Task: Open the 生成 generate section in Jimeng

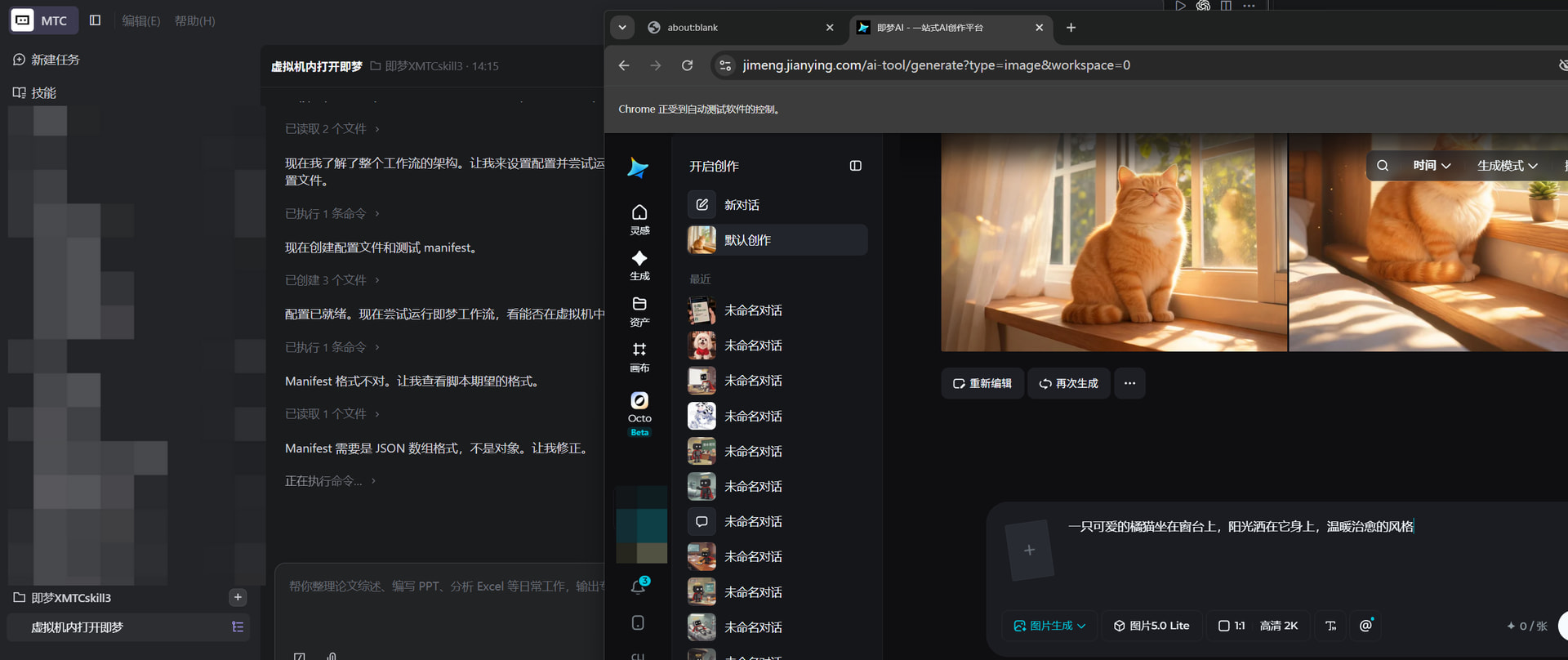Action: pos(639,265)
